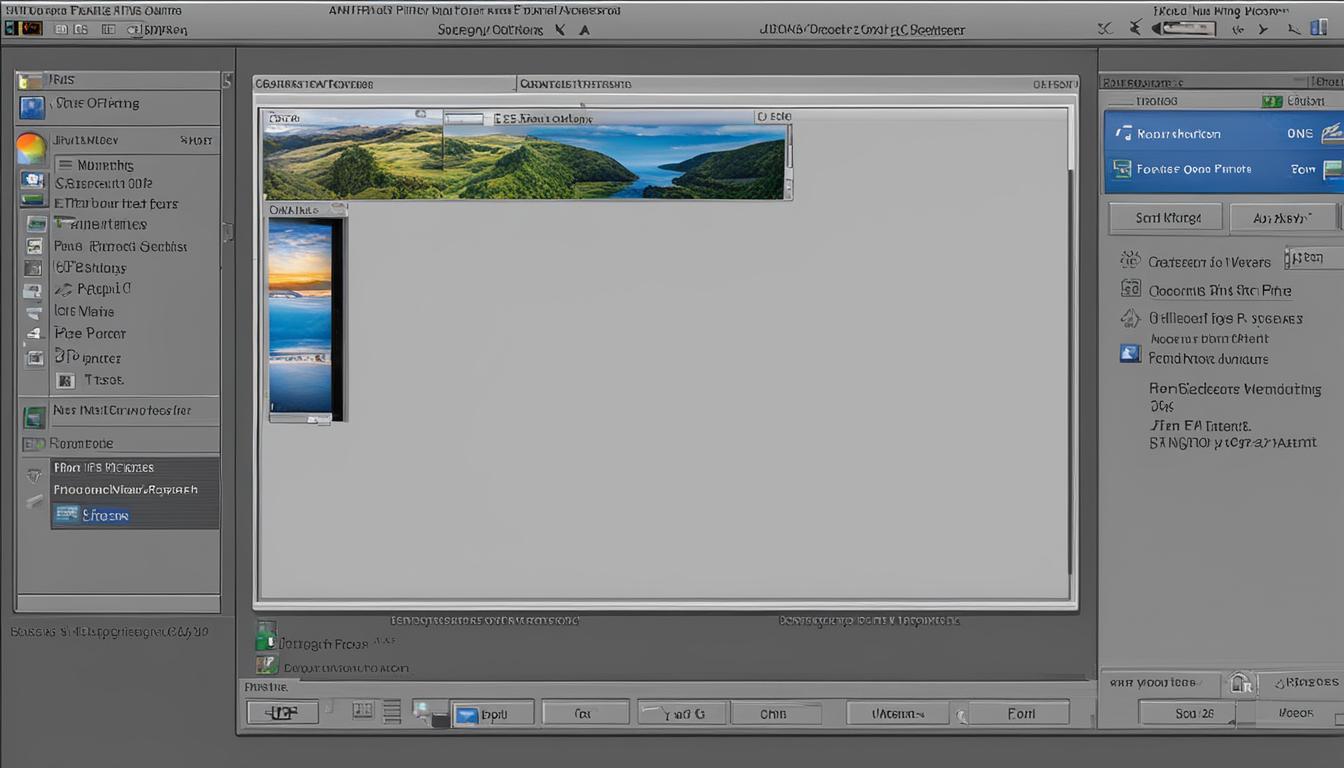Adjust the slider control in top-right toolbar
This screenshot has width=1344, height=768.
1184,29
